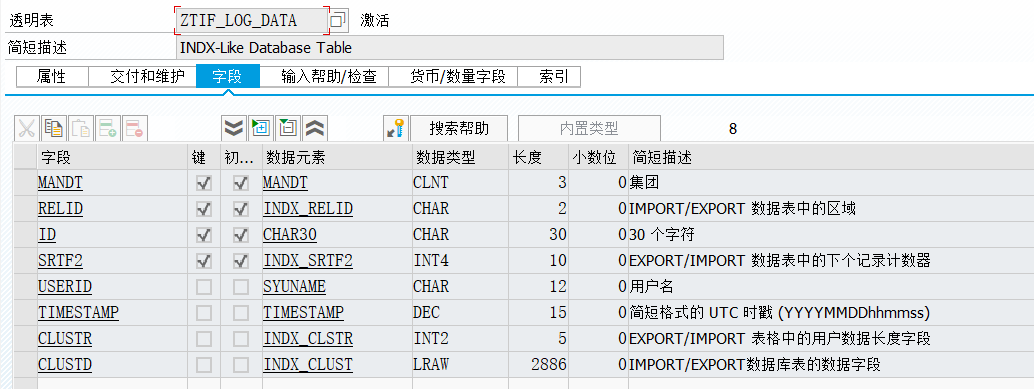1034x389 pixels.
Task: Click the 数据类型 column header
Action: click(459, 158)
